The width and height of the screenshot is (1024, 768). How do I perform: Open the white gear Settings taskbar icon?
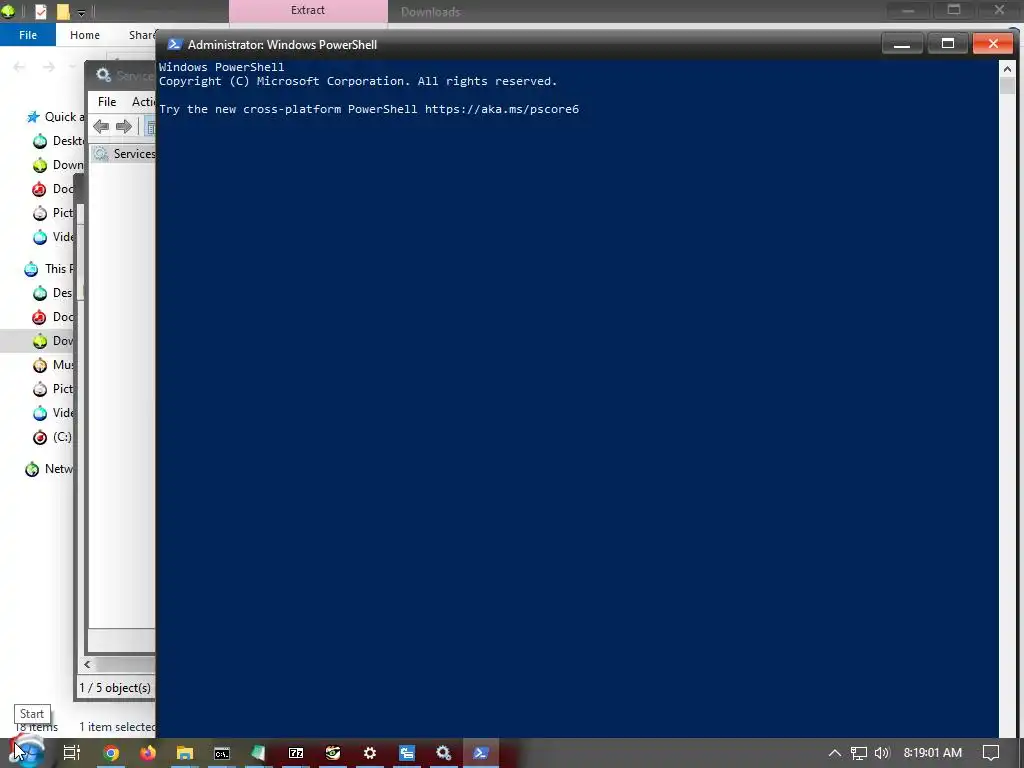click(x=370, y=753)
